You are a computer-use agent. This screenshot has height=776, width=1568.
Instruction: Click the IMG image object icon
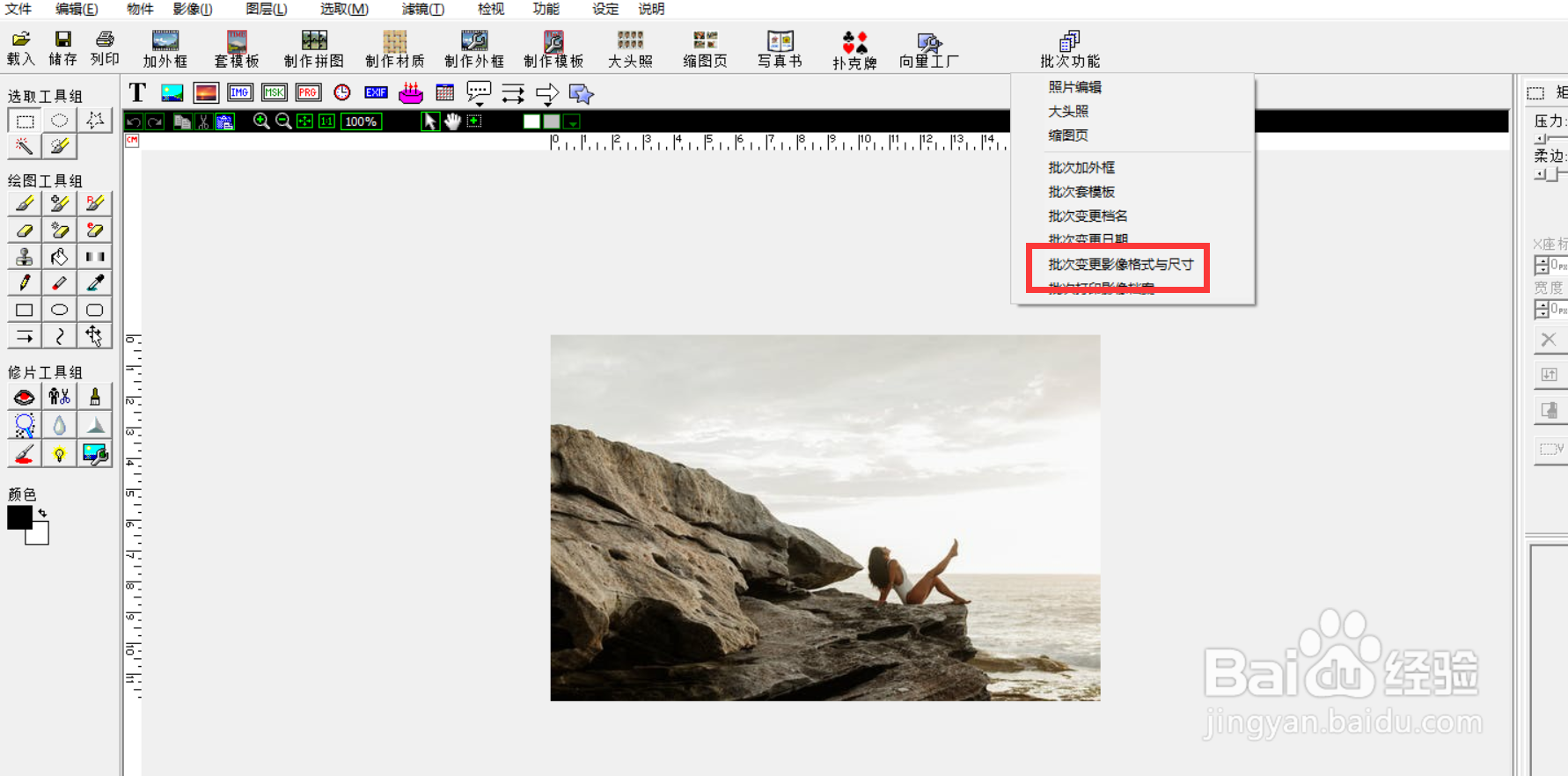(240, 92)
